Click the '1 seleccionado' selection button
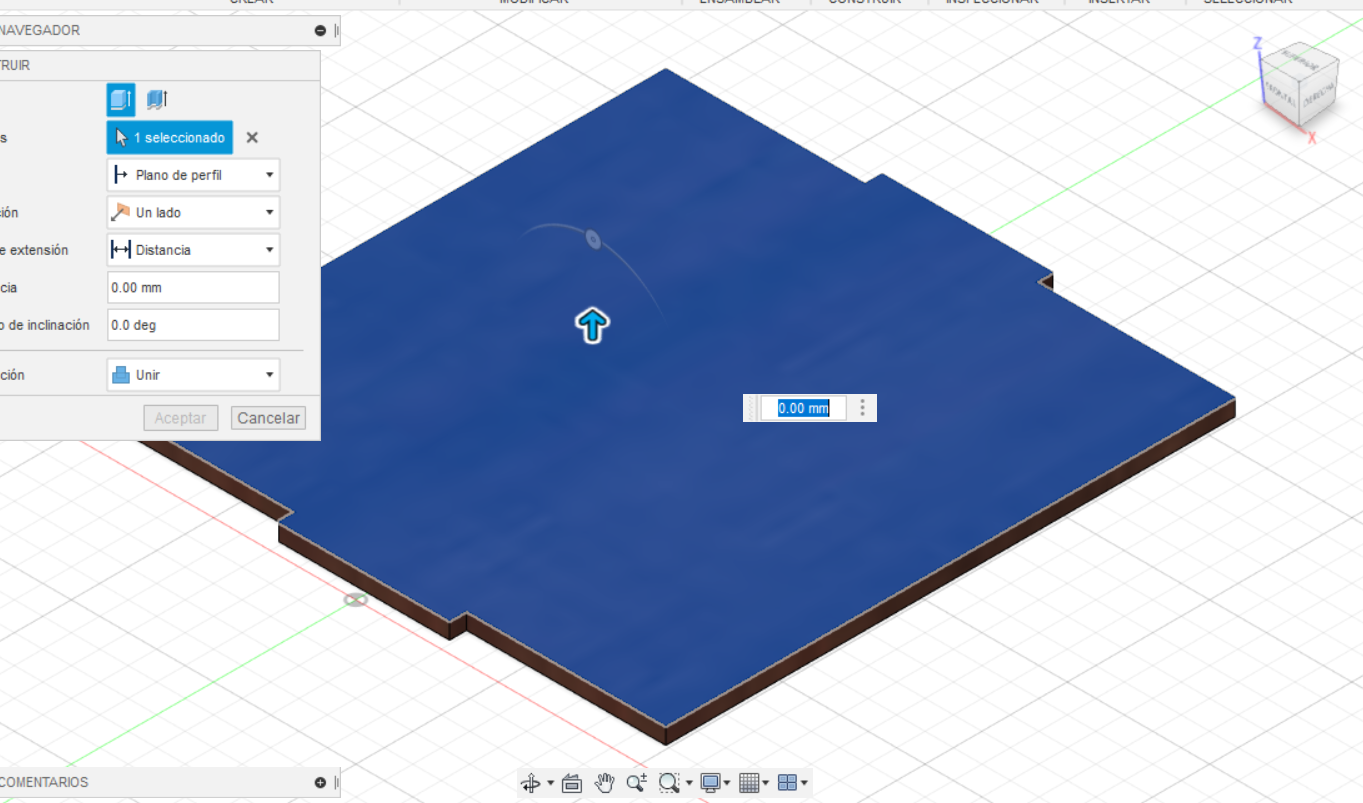1363x803 pixels. pos(168,137)
